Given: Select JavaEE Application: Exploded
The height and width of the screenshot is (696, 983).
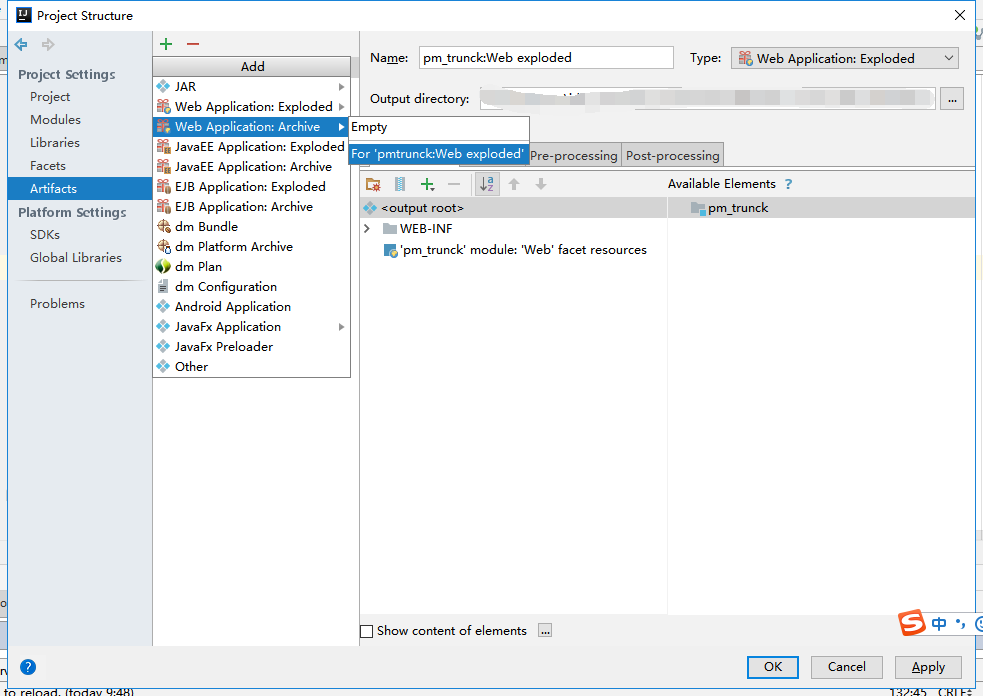Looking at the screenshot, I should click(251, 147).
